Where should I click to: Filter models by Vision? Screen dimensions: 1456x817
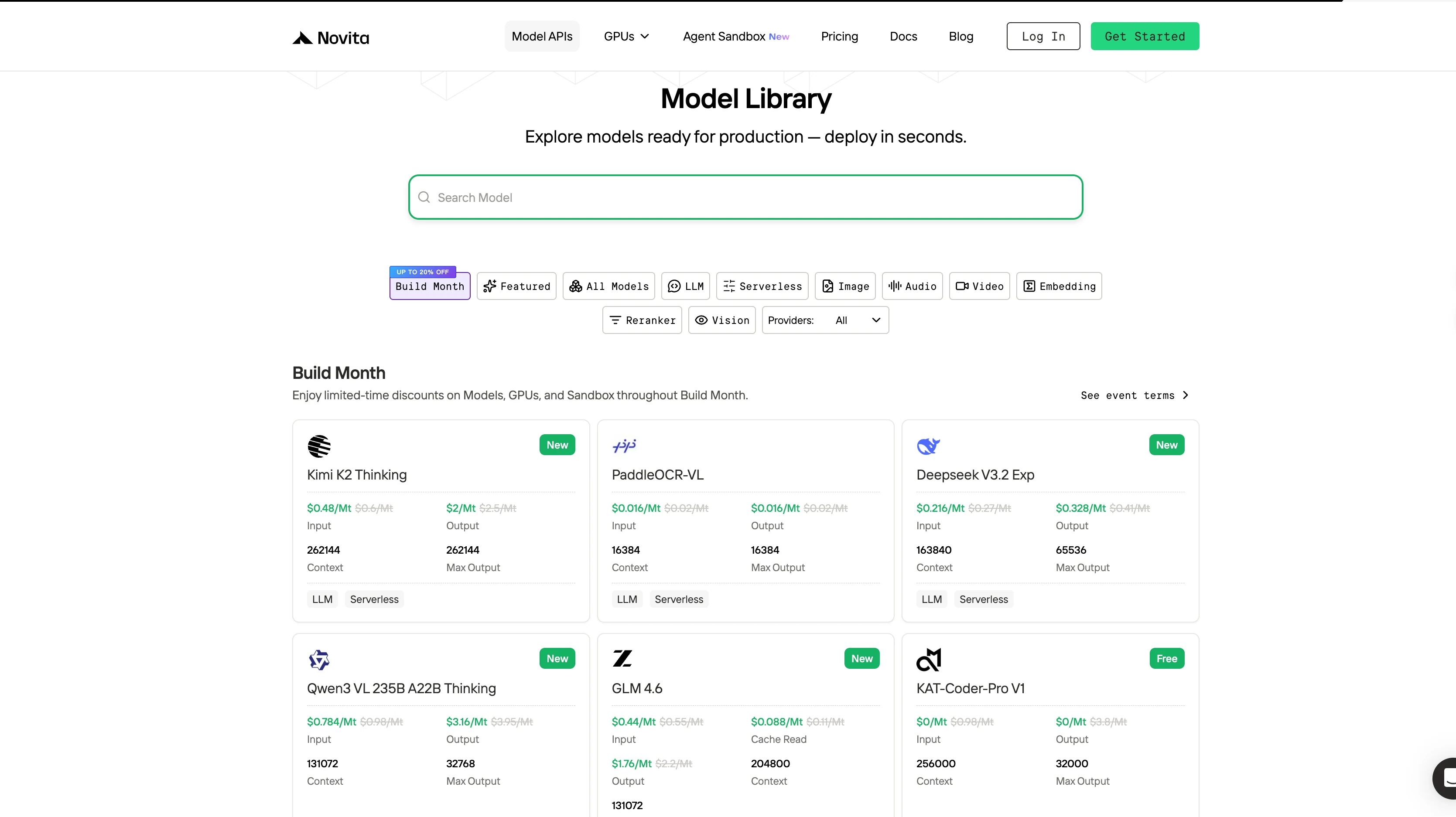pos(722,320)
